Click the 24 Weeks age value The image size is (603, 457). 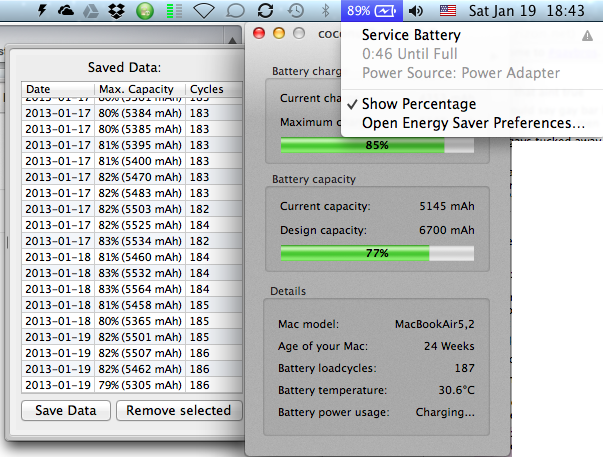[449, 346]
